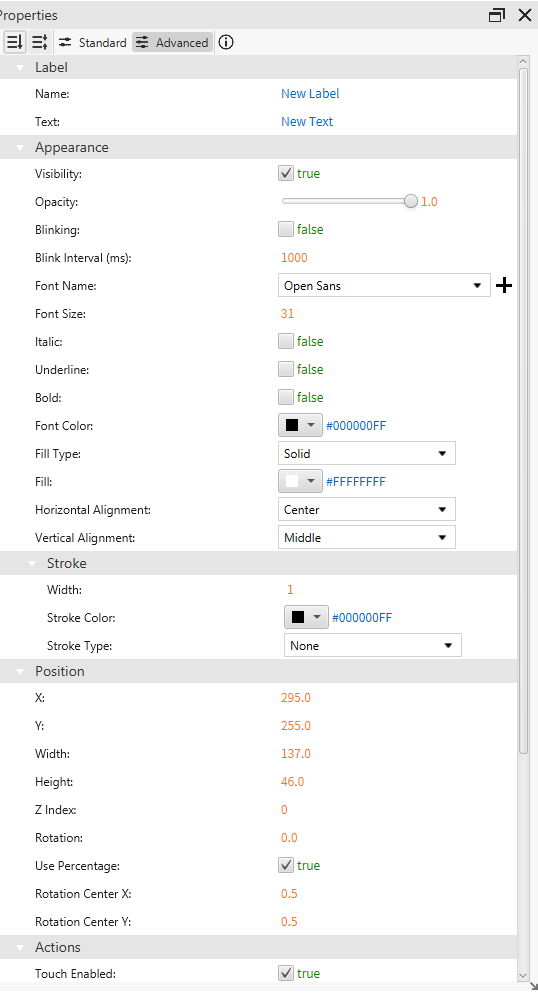Screen dimensions: 538x999
Task: Toggle the Bold checkbox
Action: tap(286, 398)
